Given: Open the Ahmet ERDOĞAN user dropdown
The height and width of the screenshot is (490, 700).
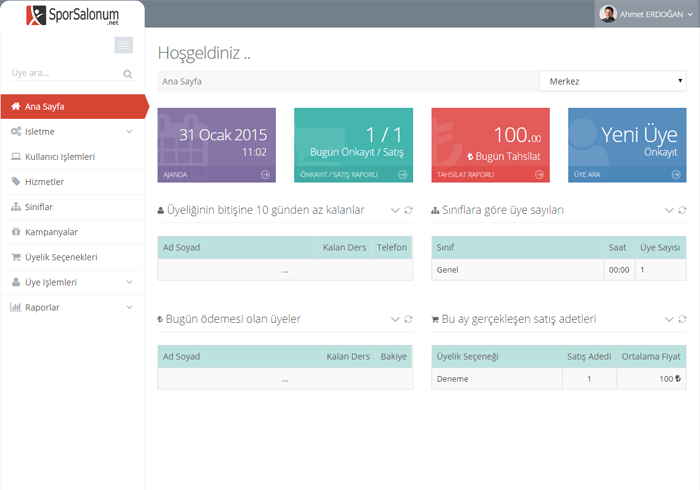Looking at the screenshot, I should 647,14.
